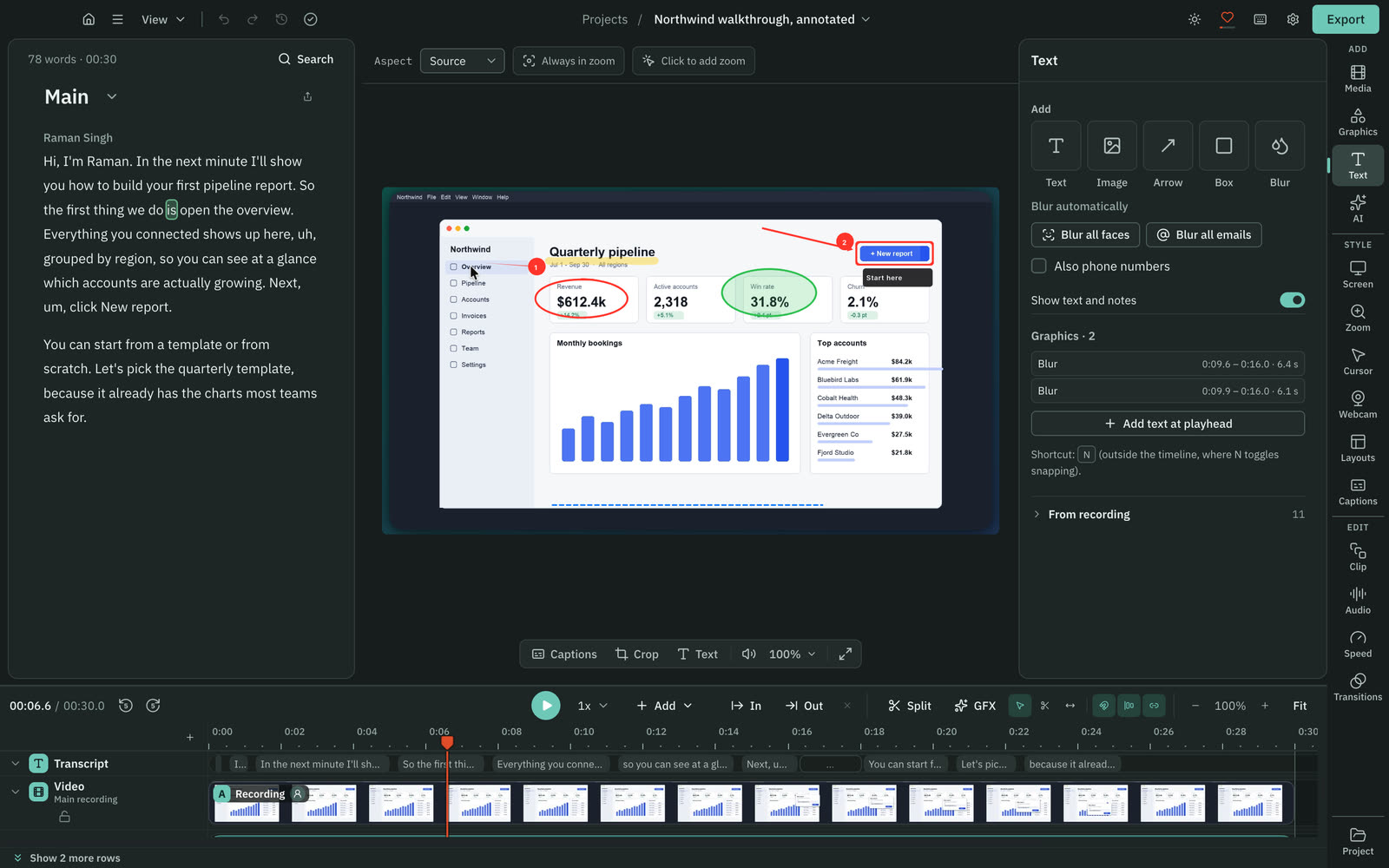The image size is (1389, 868).
Task: Open the project title dropdown
Action: coord(762,19)
